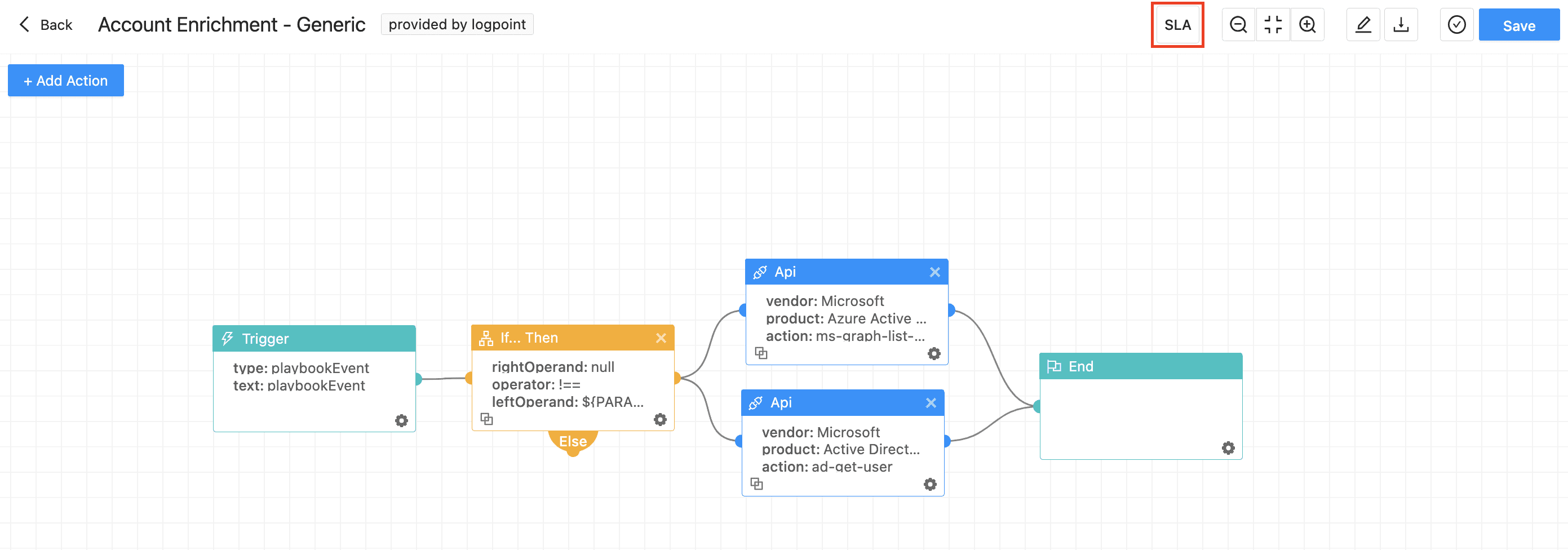This screenshot has height=550, width=1568.
Task: Go Back to the previous page
Action: tap(46, 25)
